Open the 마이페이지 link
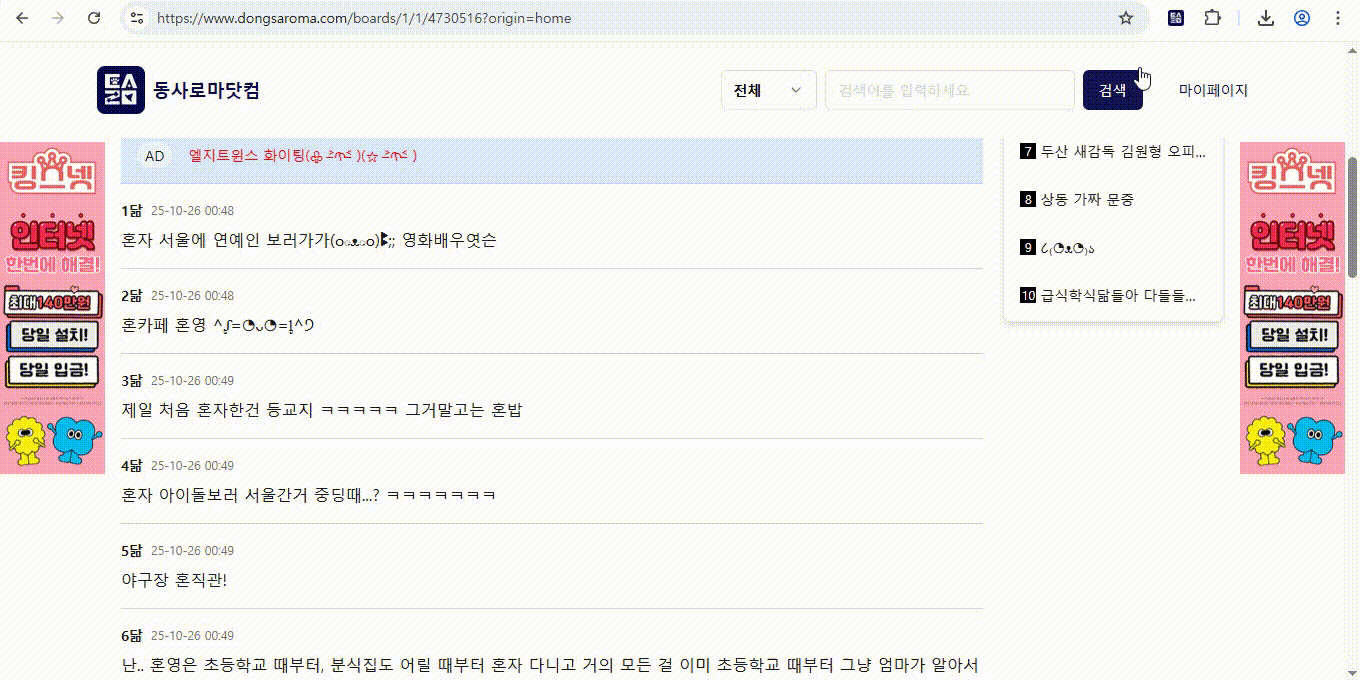 point(1213,90)
